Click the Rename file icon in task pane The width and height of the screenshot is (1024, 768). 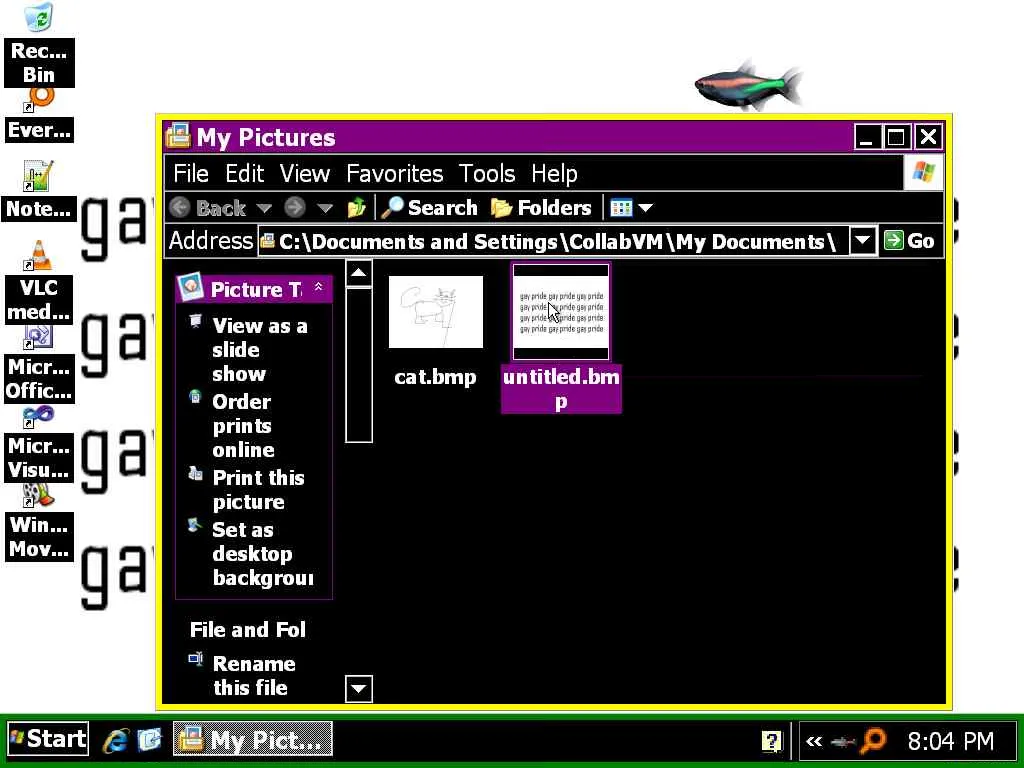(195, 658)
